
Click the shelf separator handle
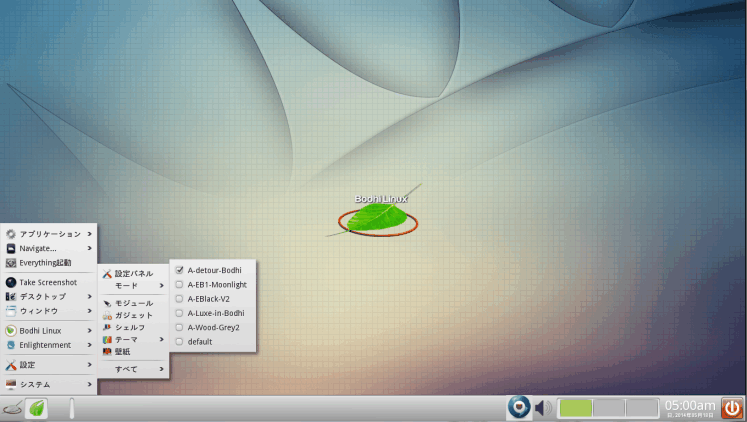coord(72,409)
